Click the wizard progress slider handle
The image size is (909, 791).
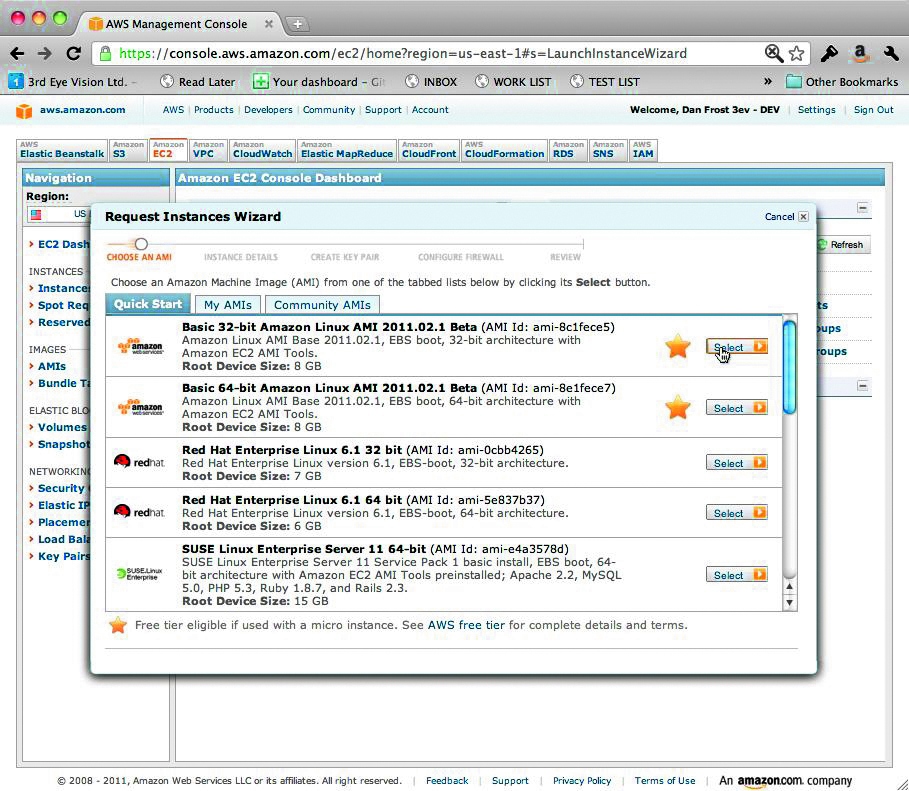[141, 244]
